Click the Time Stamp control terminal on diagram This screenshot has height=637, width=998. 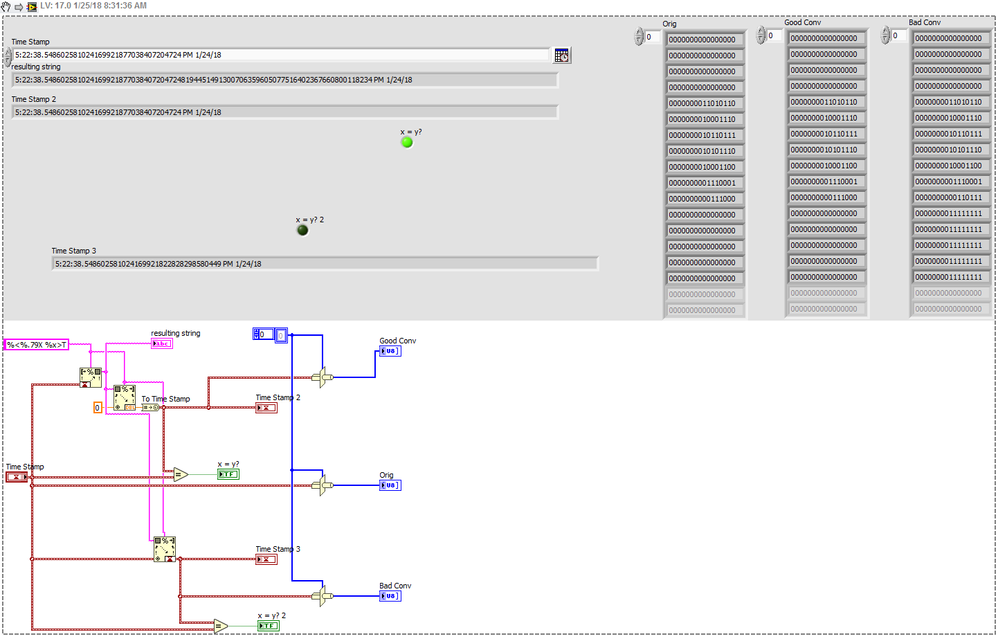coord(17,477)
